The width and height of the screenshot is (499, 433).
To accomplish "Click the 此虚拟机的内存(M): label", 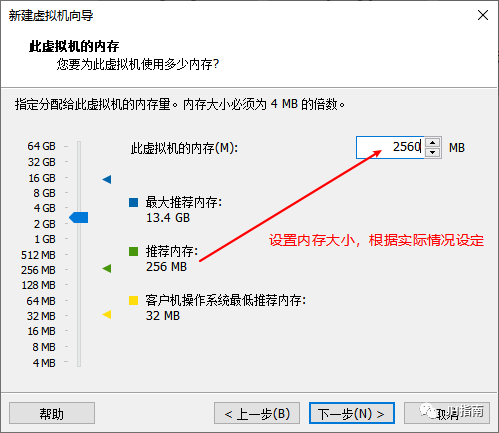I will pyautogui.click(x=184, y=148).
